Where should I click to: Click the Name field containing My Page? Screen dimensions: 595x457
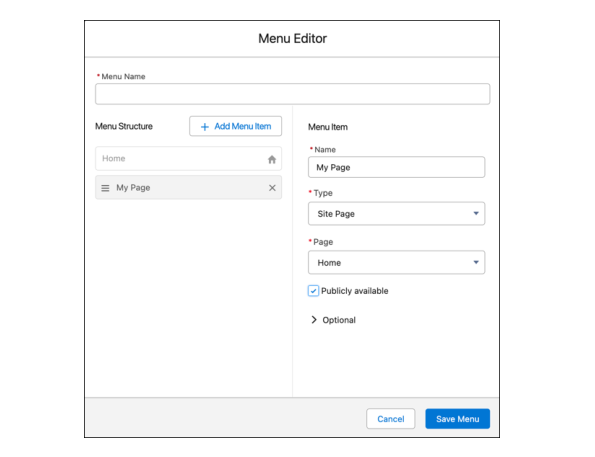(x=396, y=167)
